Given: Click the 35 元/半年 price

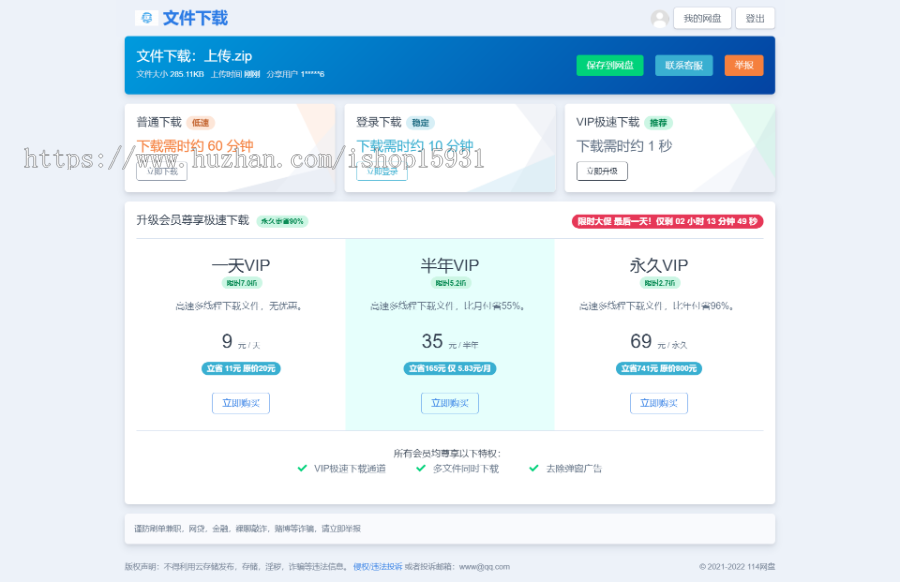Looking at the screenshot, I should (x=450, y=342).
